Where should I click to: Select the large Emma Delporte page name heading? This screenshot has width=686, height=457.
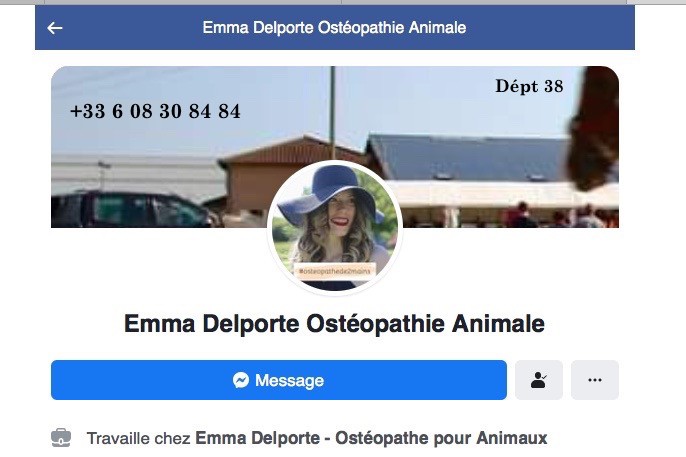(x=334, y=324)
